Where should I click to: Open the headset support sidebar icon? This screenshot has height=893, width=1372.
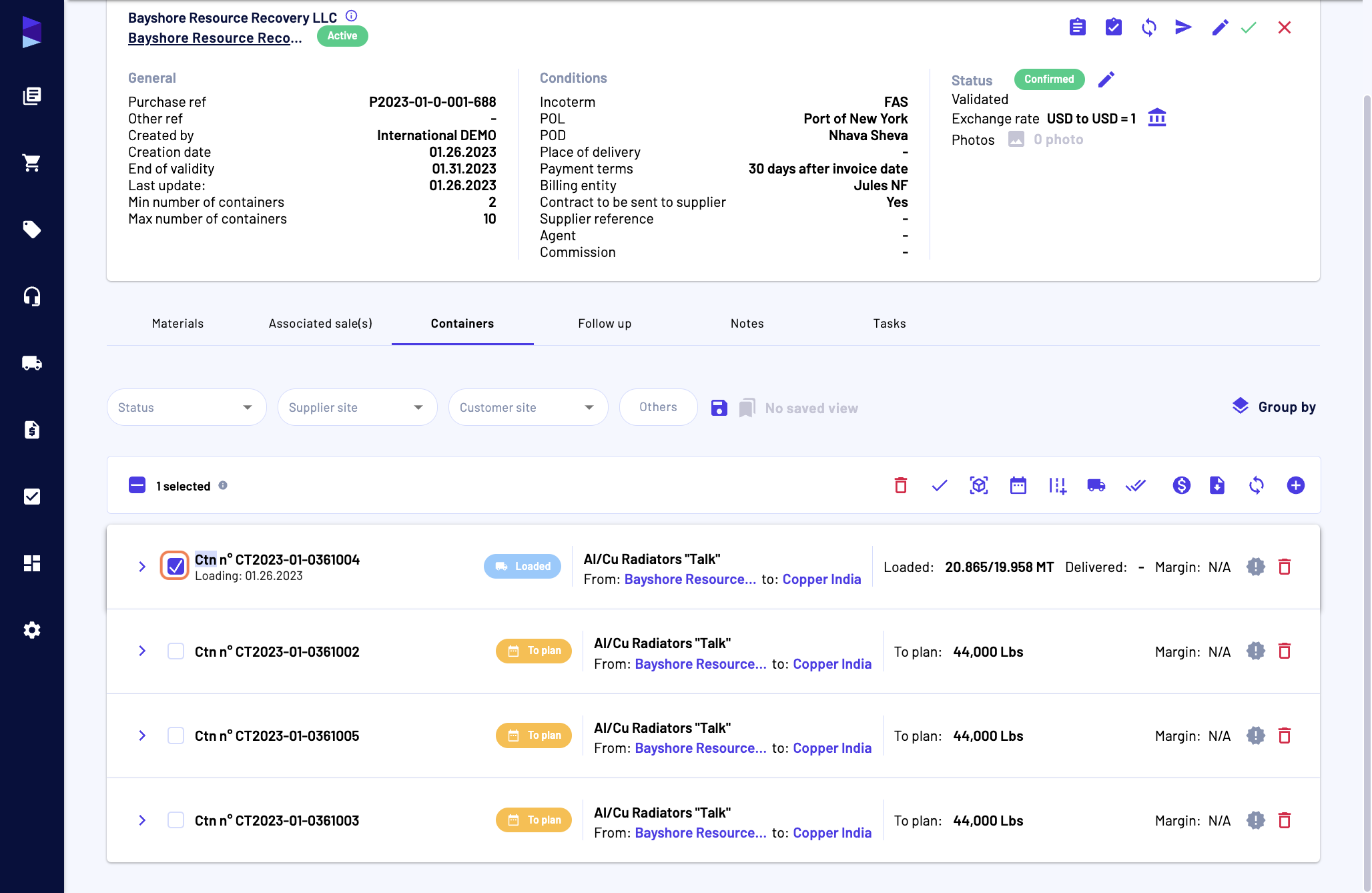31,296
